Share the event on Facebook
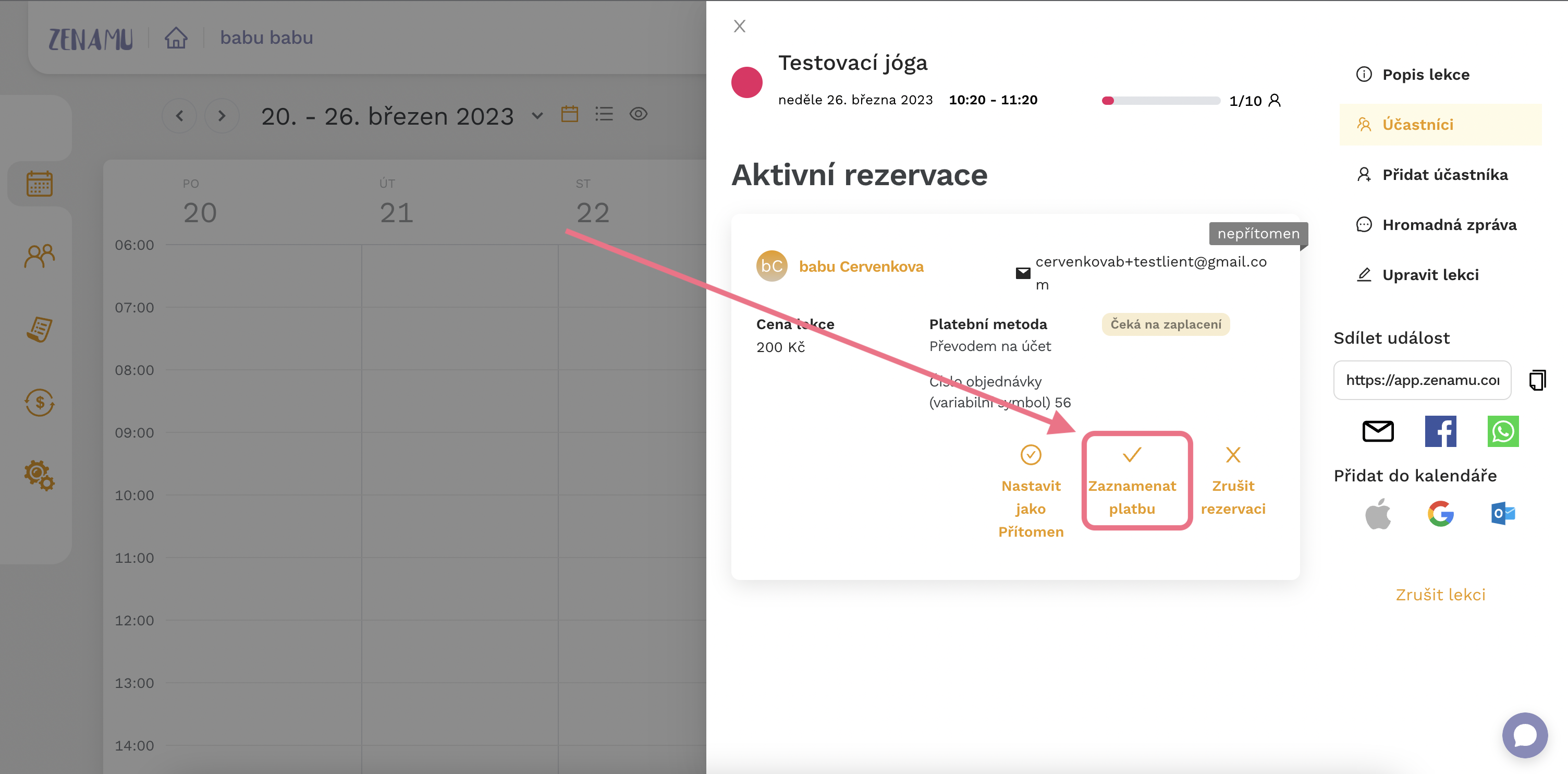1568x774 pixels. coord(1440,431)
